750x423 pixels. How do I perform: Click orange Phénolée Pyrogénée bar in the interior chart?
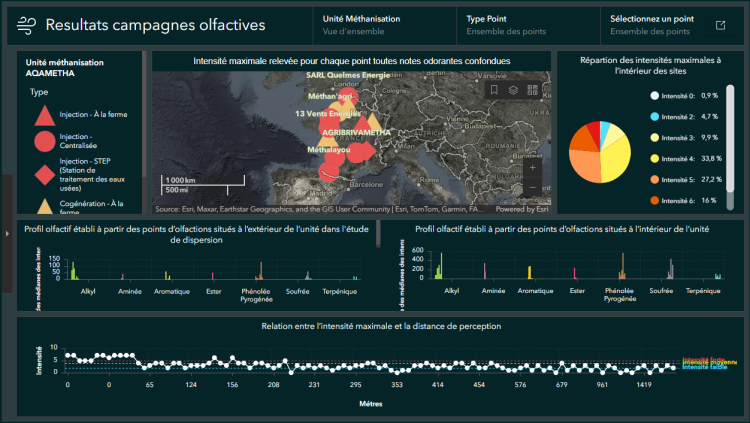pyautogui.click(x=622, y=266)
